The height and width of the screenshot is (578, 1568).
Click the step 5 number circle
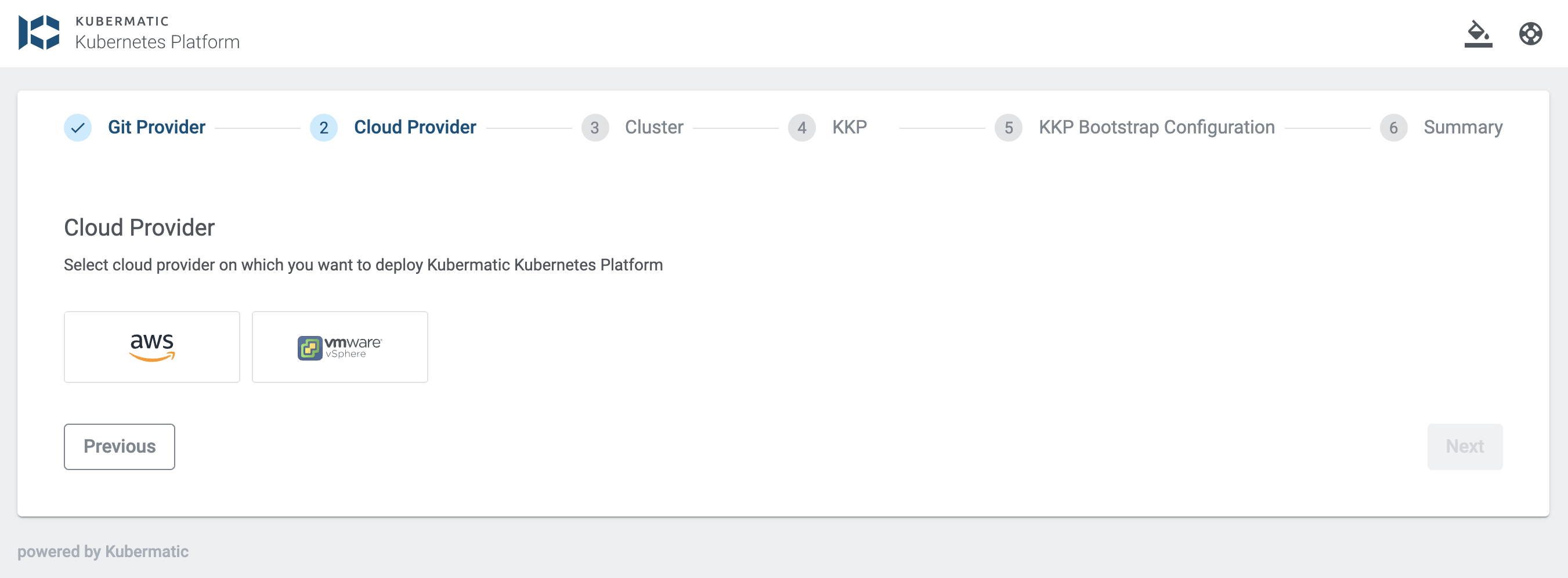(1009, 128)
